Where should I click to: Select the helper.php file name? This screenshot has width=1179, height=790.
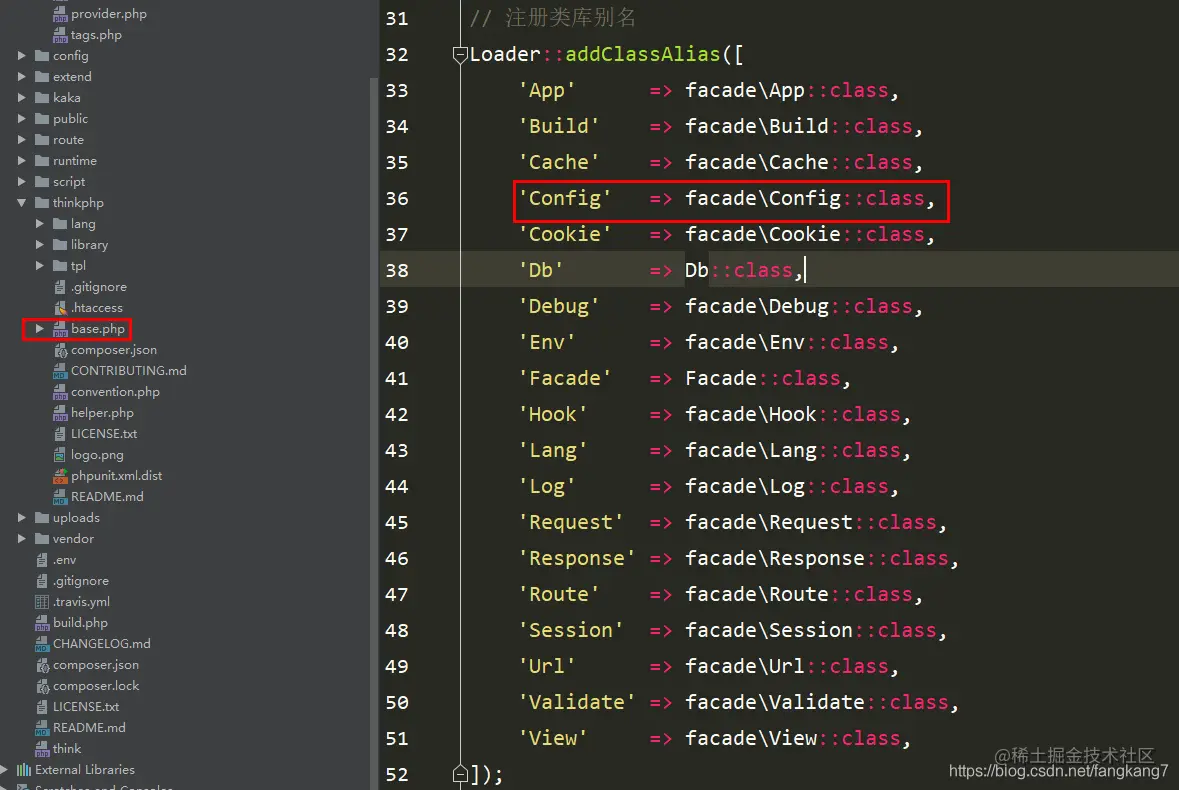[x=102, y=413]
